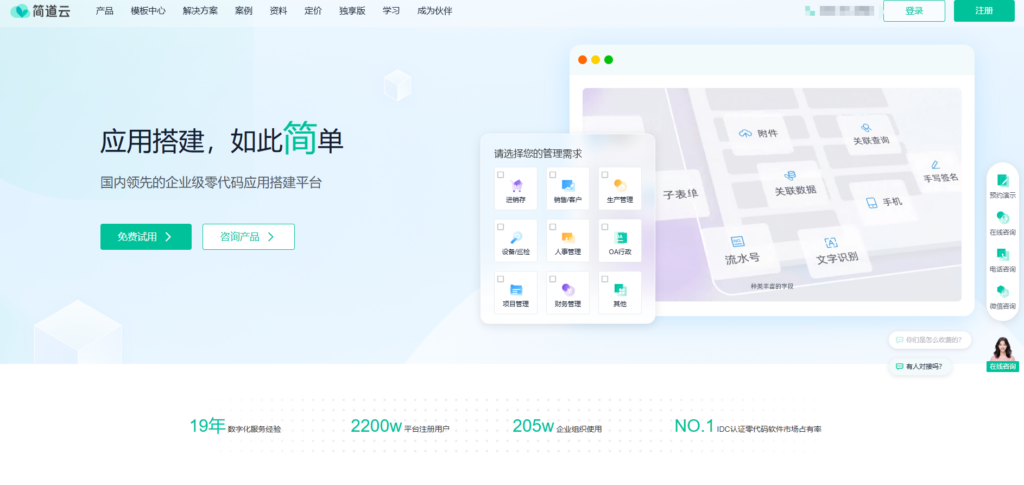Check the 生产管理 checkbox
The height and width of the screenshot is (485, 1024).
point(605,175)
